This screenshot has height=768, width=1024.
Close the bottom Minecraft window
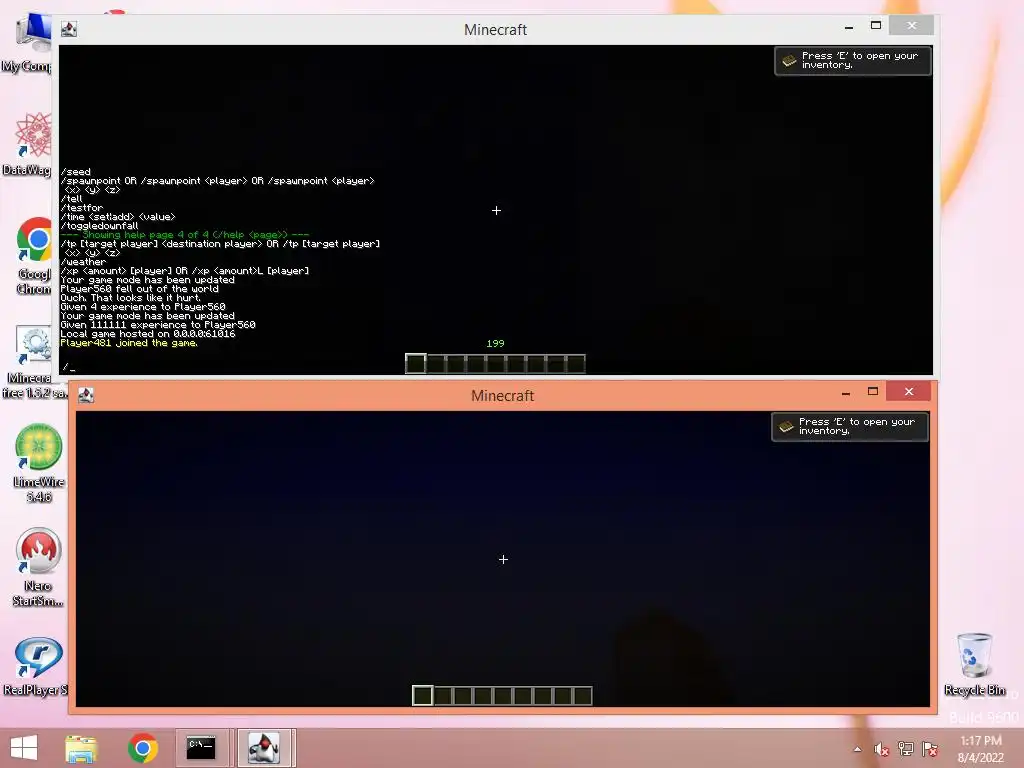tap(909, 391)
